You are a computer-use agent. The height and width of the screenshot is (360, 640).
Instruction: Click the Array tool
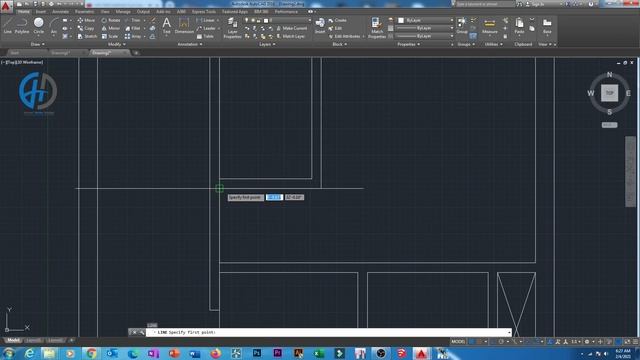pos(133,36)
